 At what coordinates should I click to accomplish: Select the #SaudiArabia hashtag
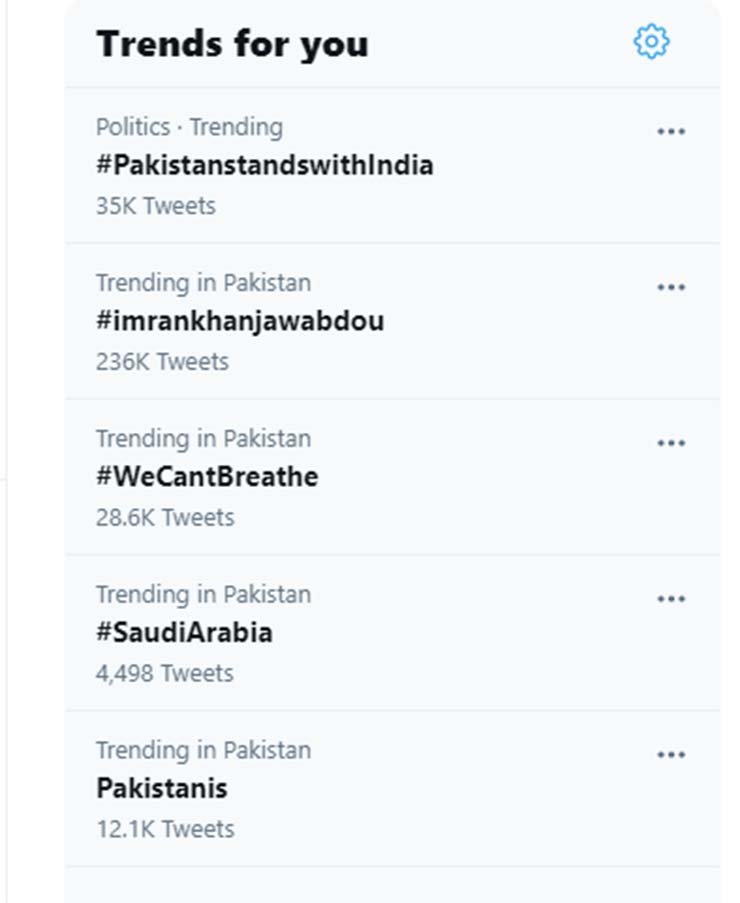pyautogui.click(x=184, y=633)
